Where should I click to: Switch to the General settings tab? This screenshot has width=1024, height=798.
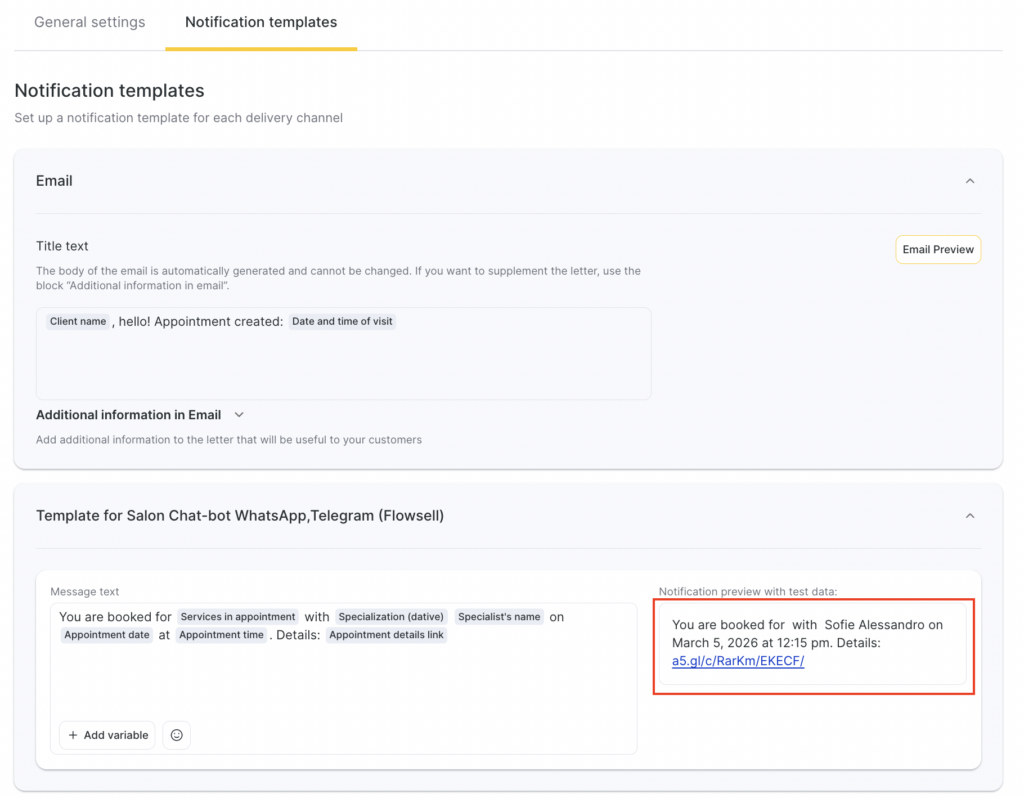coord(90,22)
